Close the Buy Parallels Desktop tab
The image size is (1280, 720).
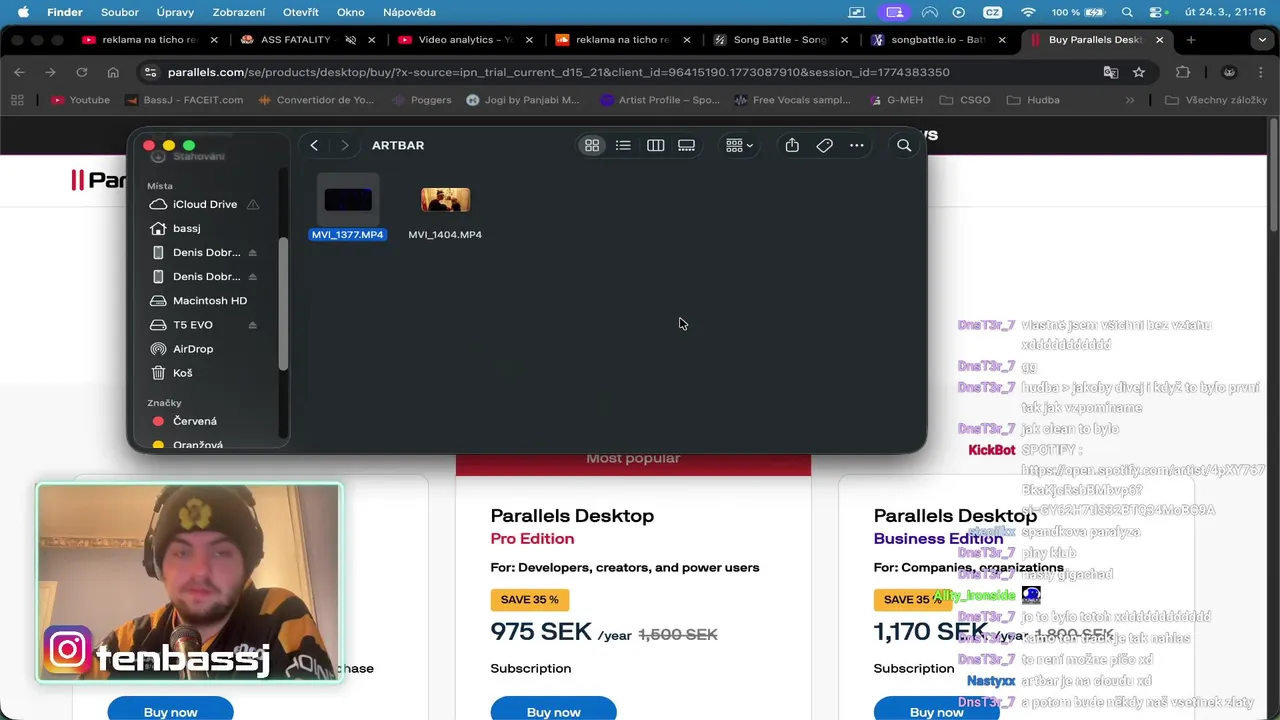(x=1160, y=40)
